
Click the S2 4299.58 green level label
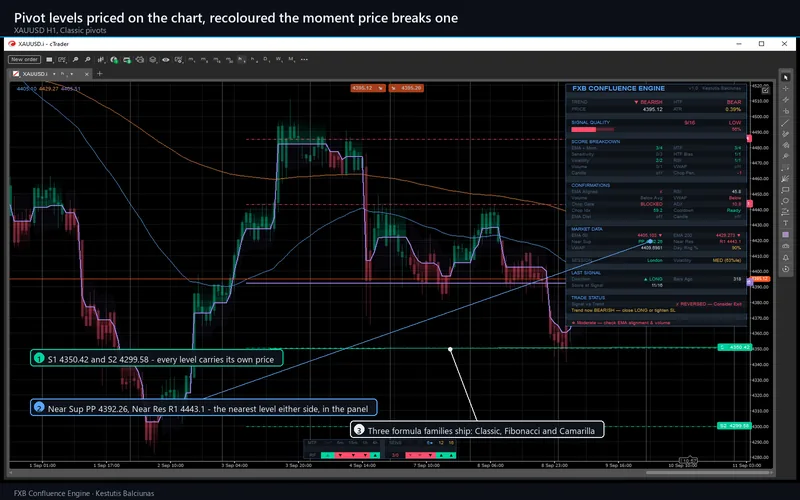(734, 426)
